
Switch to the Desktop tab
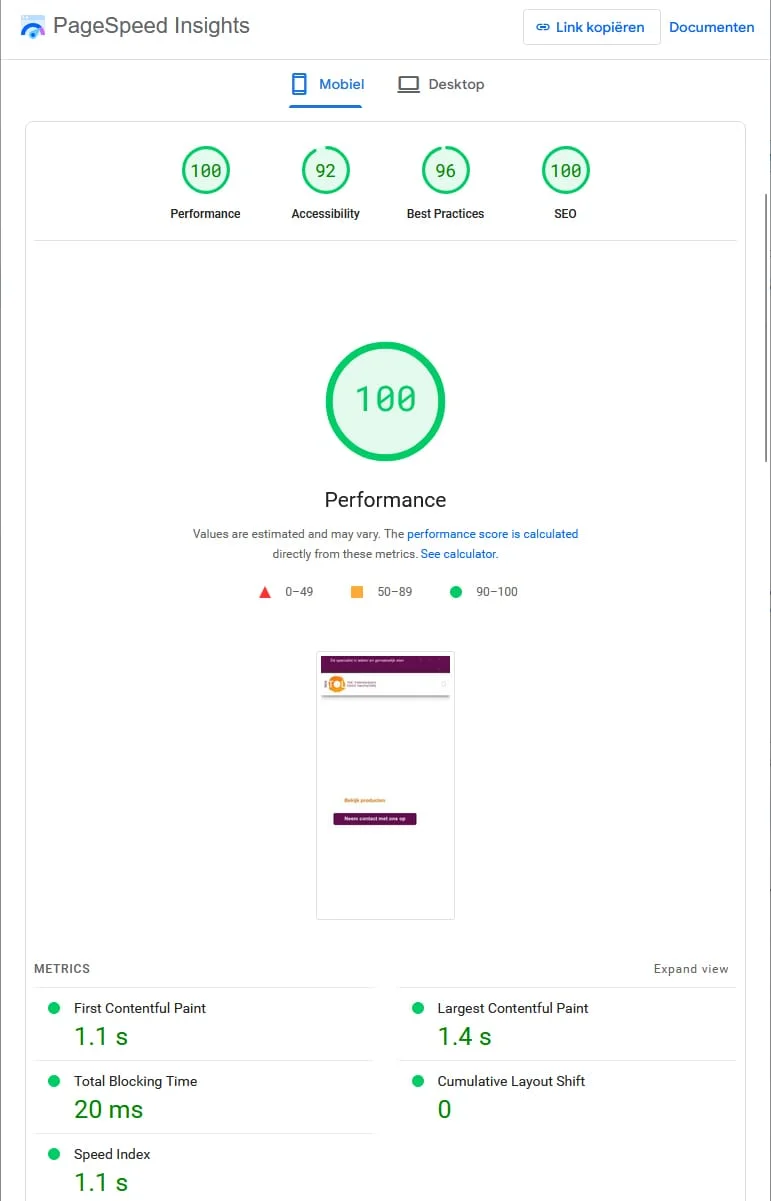440,84
